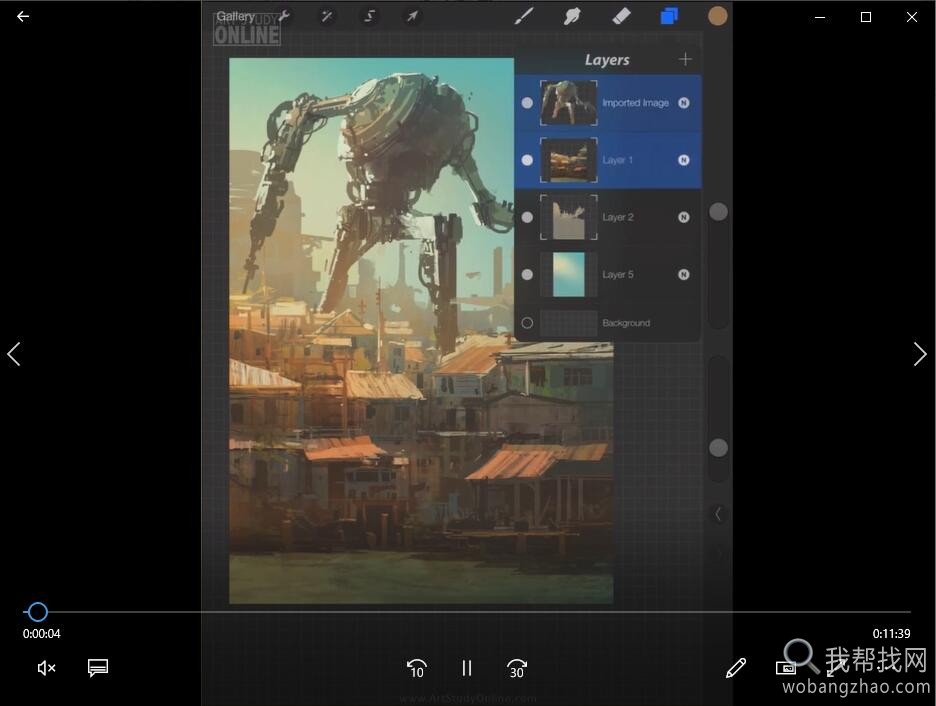Click the "Layer 2" name text
Image resolution: width=936 pixels, height=706 pixels.
pyautogui.click(x=618, y=217)
